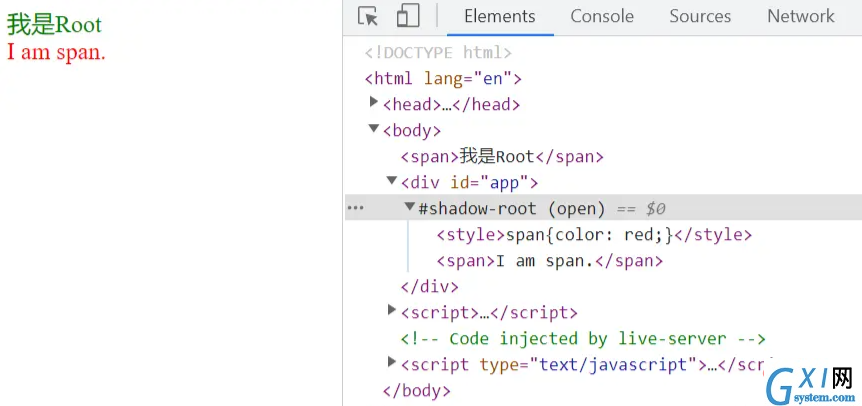The height and width of the screenshot is (406, 862).
Task: Collapse the body element node
Action: click(374, 128)
